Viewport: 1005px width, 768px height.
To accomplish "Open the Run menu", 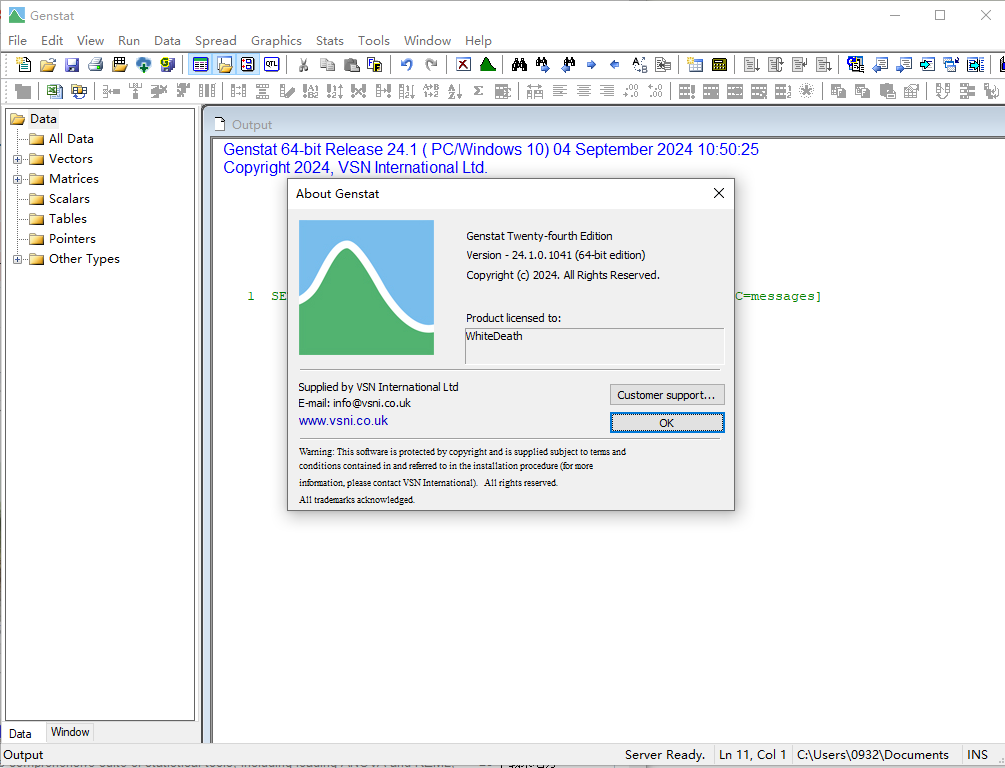I will coord(129,40).
